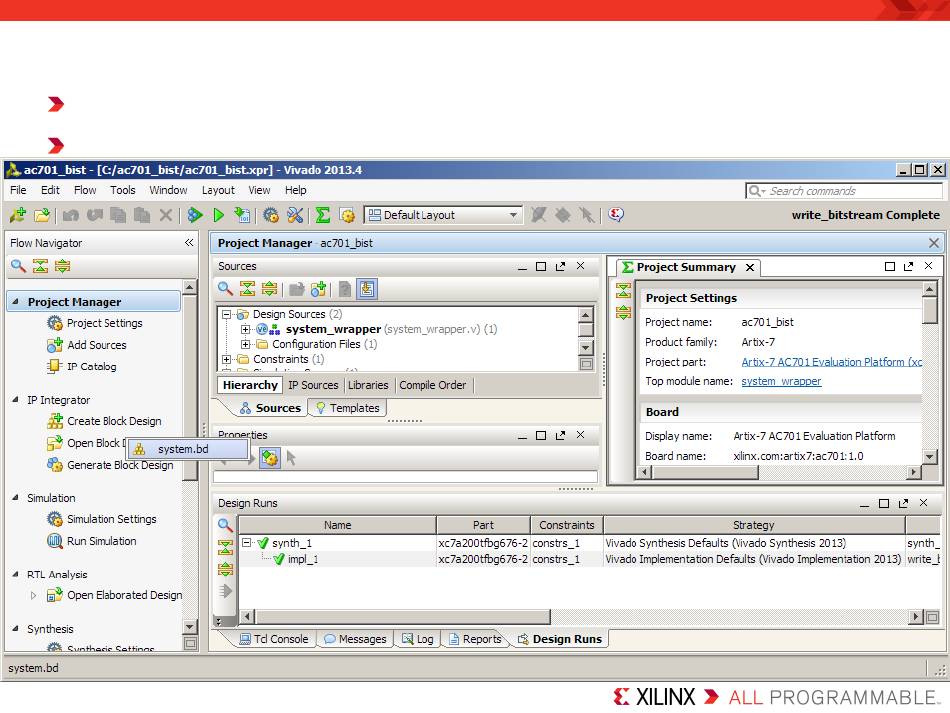The height and width of the screenshot is (713, 950).
Task: Click the wrench and screwdriver Options toolbar icon
Action: point(295,215)
